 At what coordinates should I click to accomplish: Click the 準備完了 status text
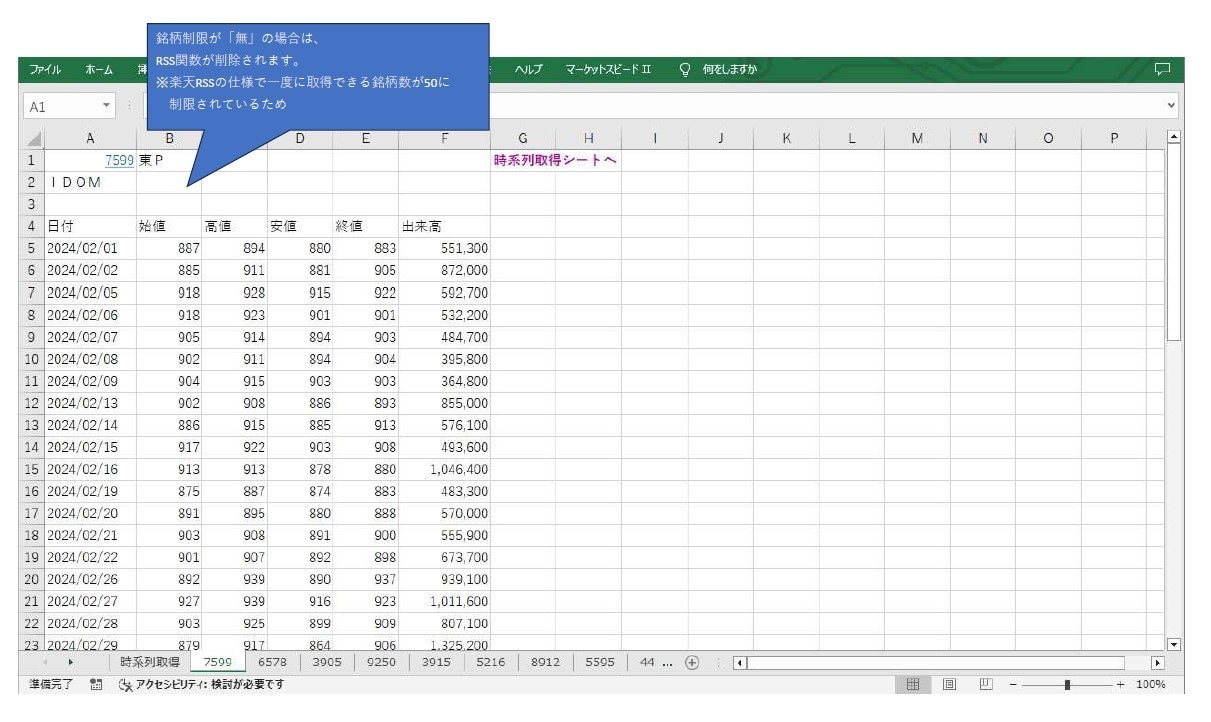pos(50,685)
